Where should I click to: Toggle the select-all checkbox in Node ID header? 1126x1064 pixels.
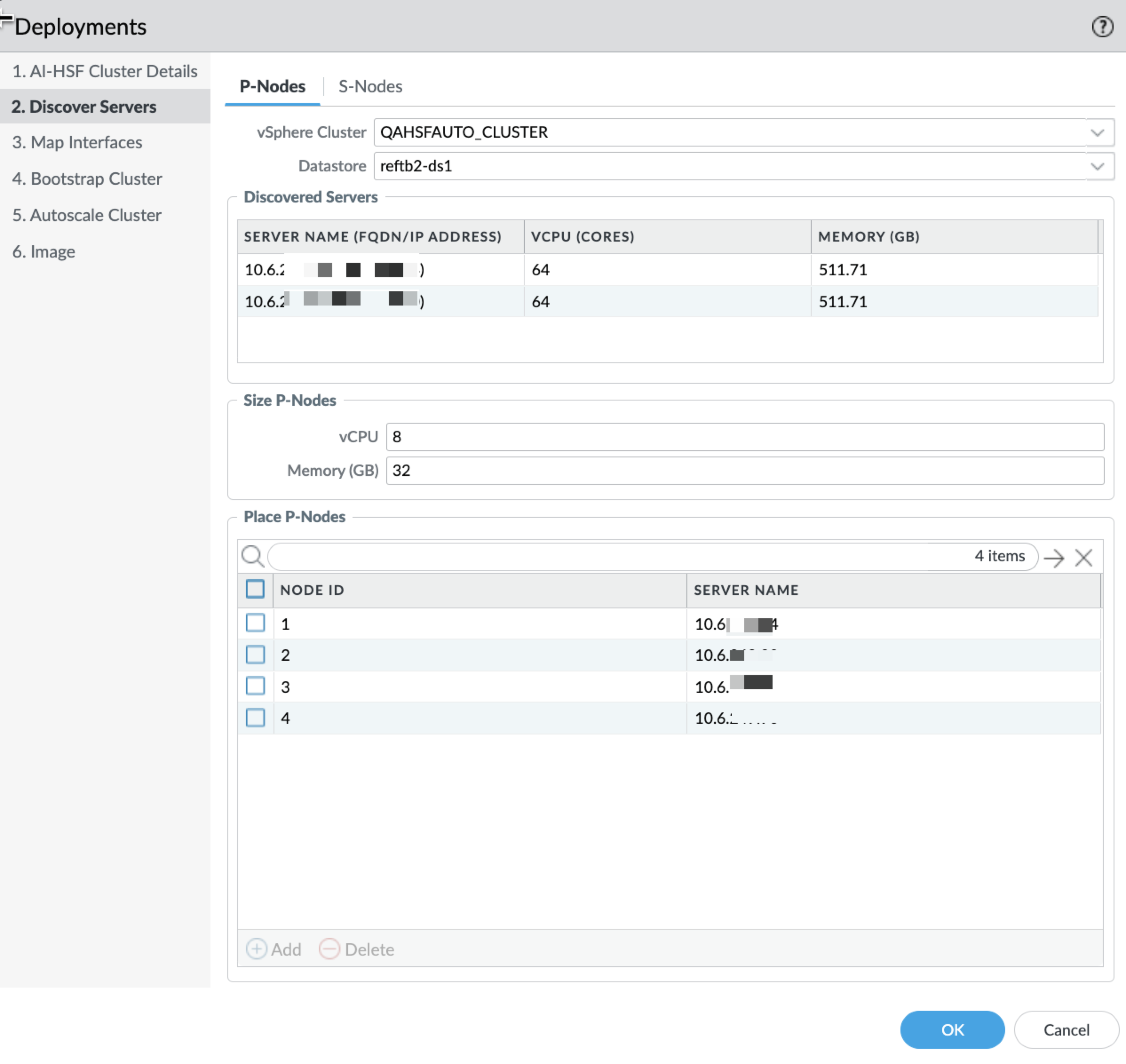[x=255, y=589]
